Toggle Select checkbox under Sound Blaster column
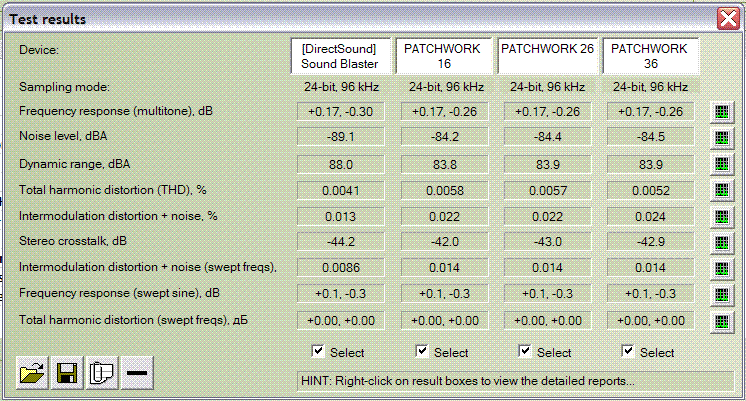 [x=318, y=352]
